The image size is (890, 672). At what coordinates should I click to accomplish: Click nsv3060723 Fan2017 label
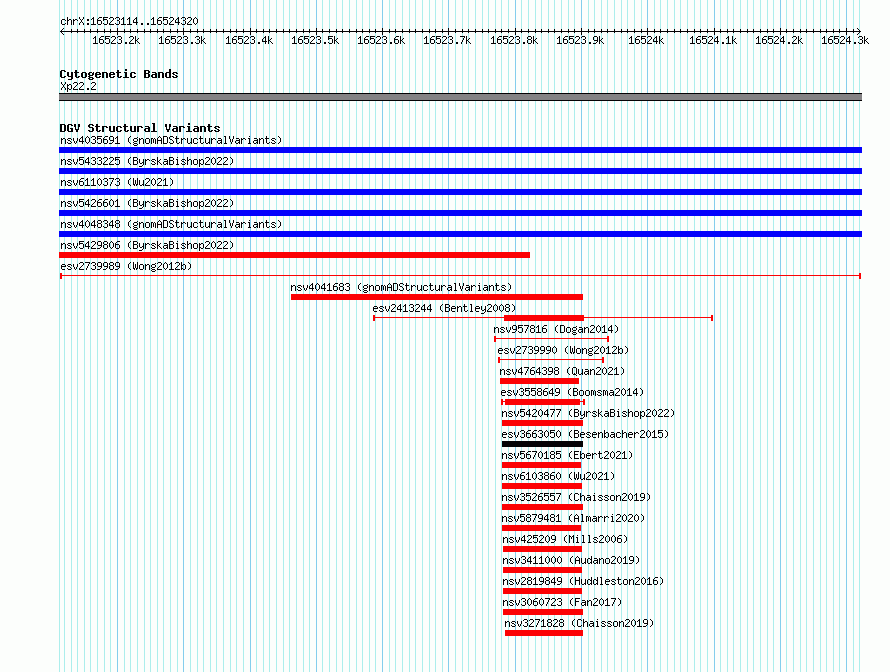coord(562,602)
